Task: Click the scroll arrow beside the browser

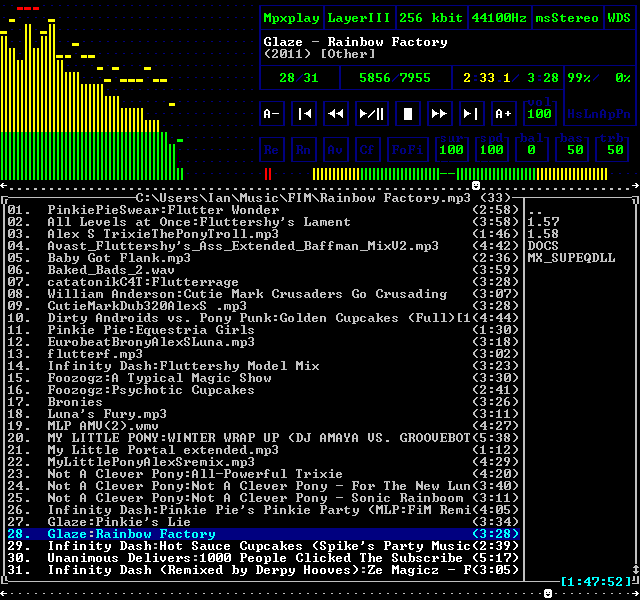Action: [636, 569]
